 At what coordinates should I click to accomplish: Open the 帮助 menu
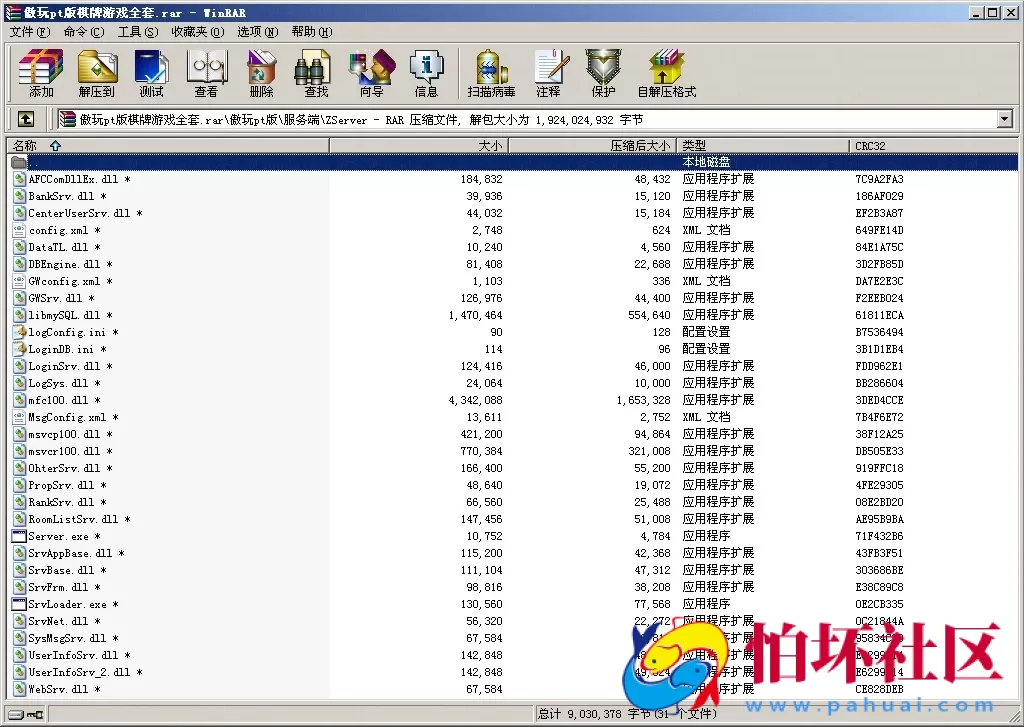311,31
